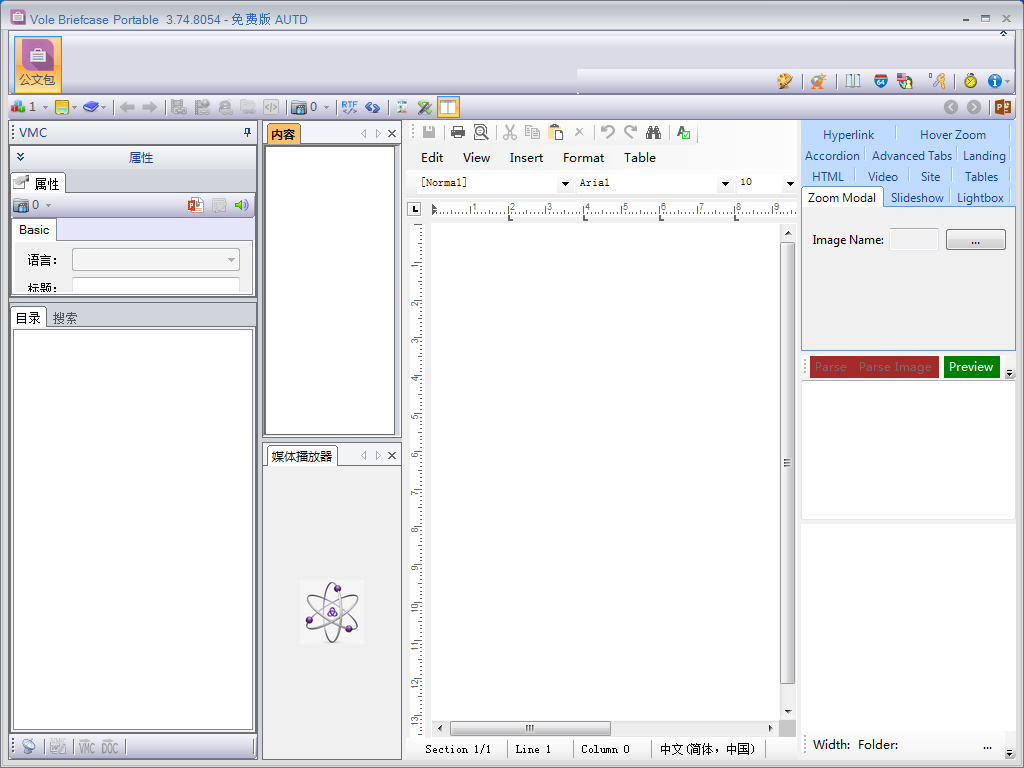Collapse the 属性 section with double chevron
1024x768 pixels.
click(x=20, y=157)
